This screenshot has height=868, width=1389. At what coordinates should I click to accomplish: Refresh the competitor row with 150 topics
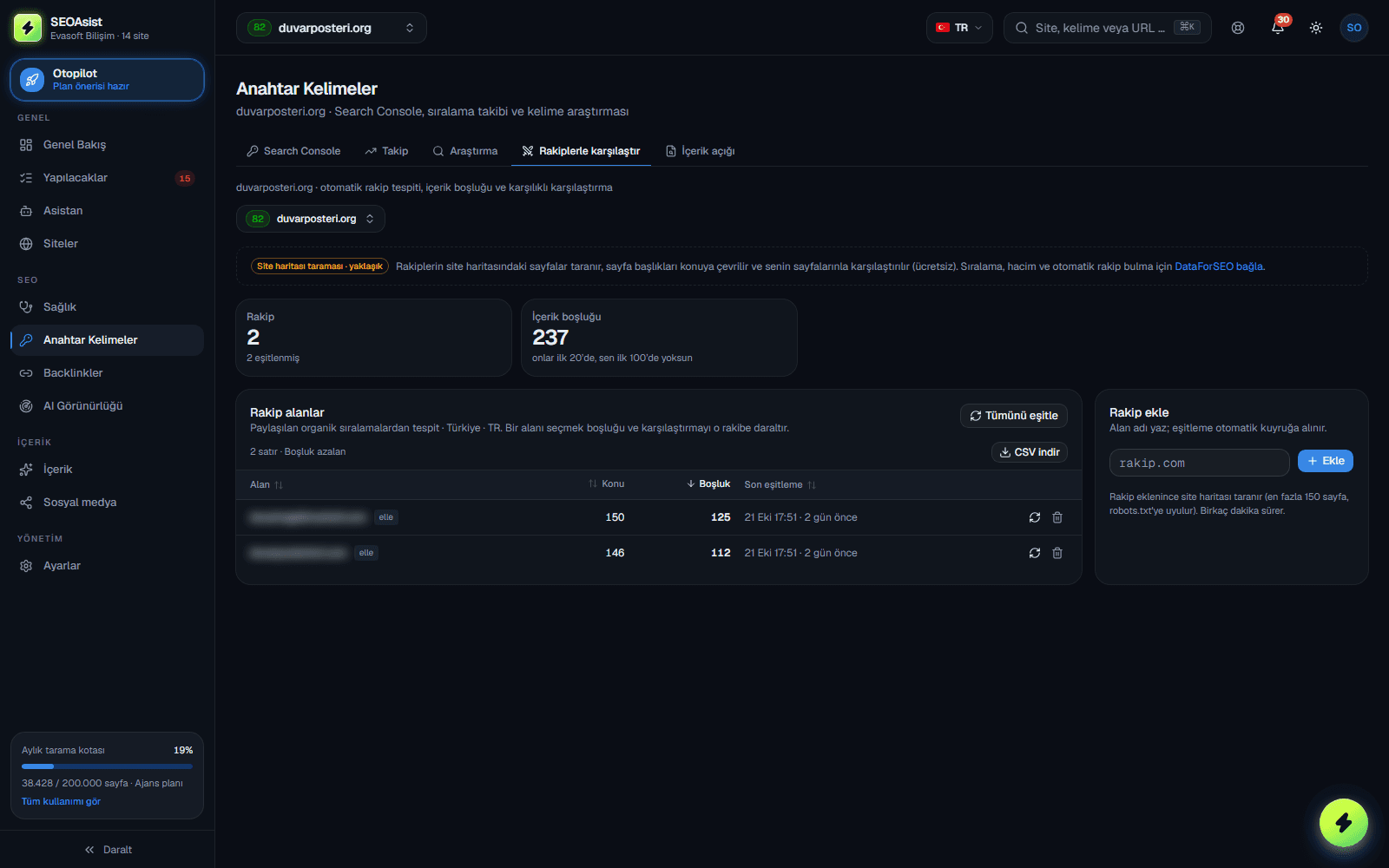coord(1035,517)
